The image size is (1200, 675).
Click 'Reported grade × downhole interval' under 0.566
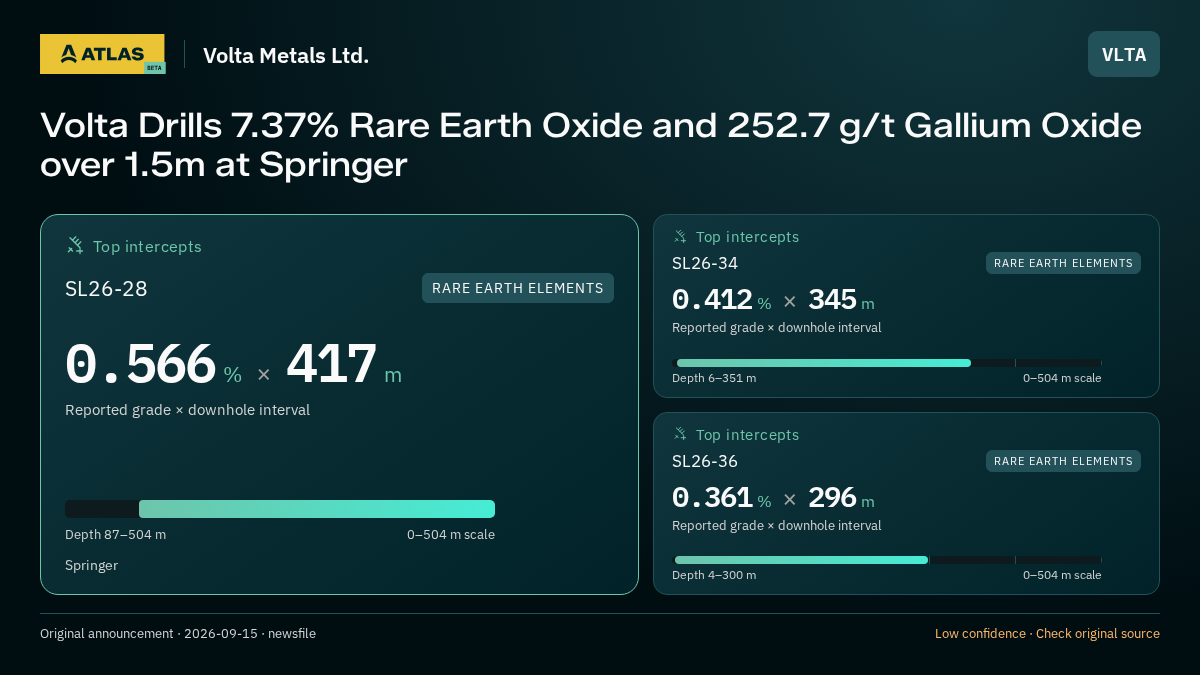pos(187,410)
